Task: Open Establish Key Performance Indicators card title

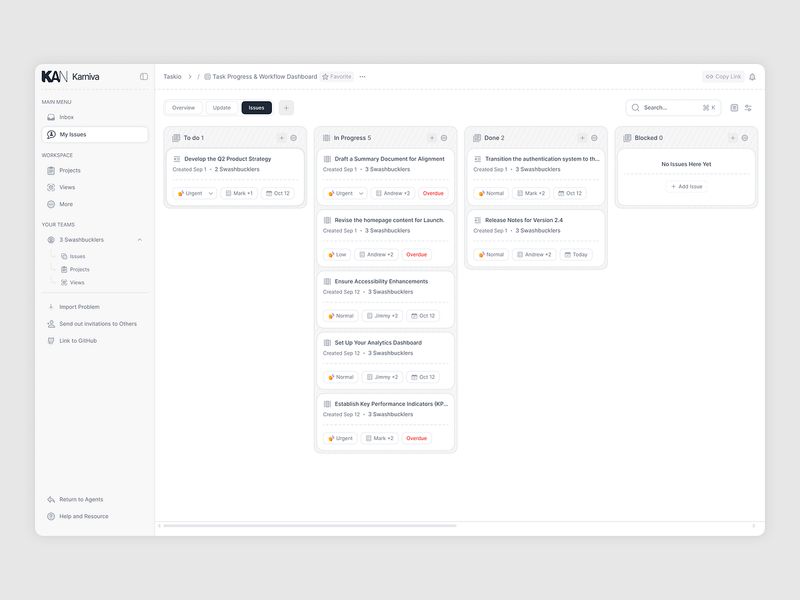Action: coord(391,404)
